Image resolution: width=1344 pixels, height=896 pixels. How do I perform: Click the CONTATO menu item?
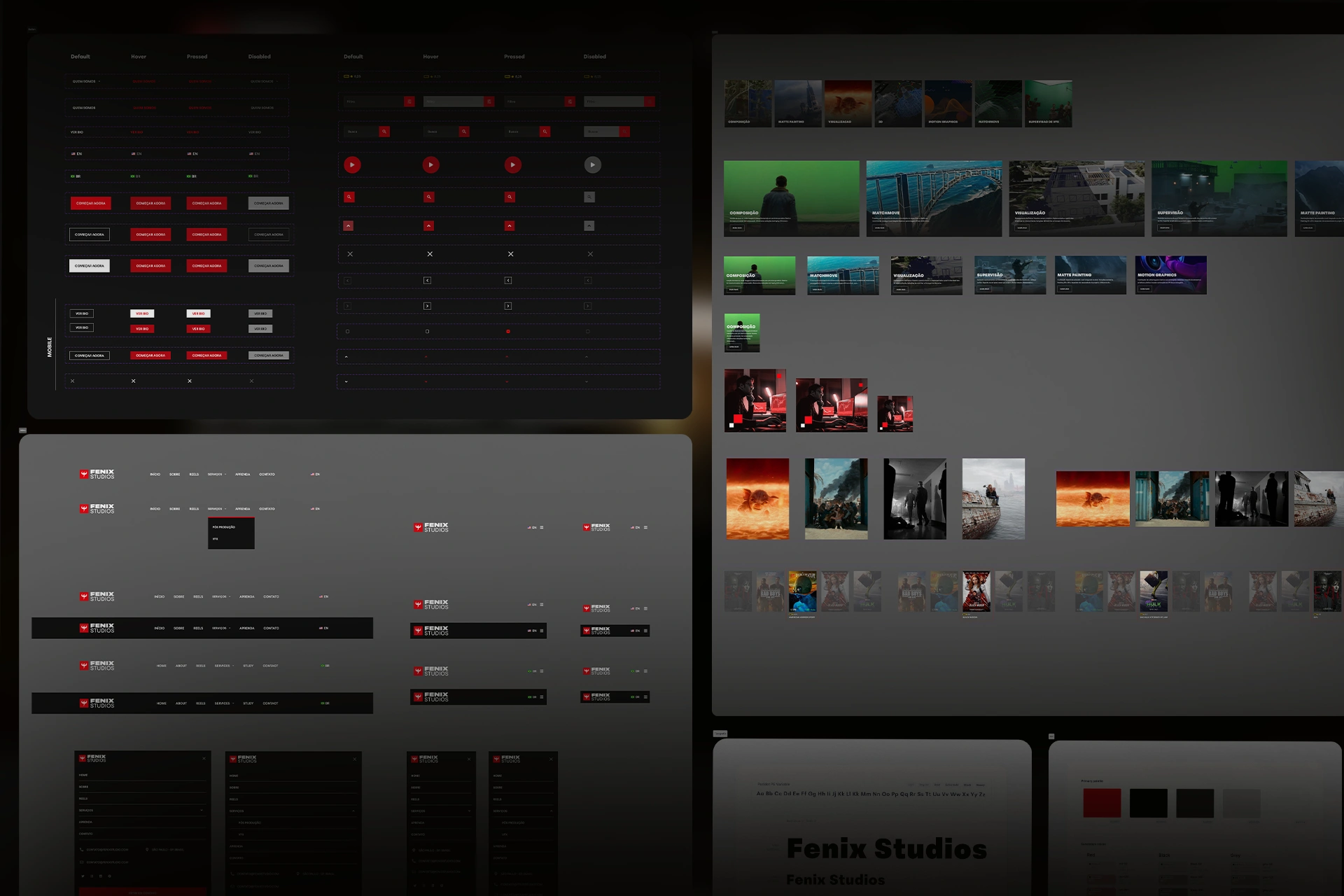tap(267, 474)
